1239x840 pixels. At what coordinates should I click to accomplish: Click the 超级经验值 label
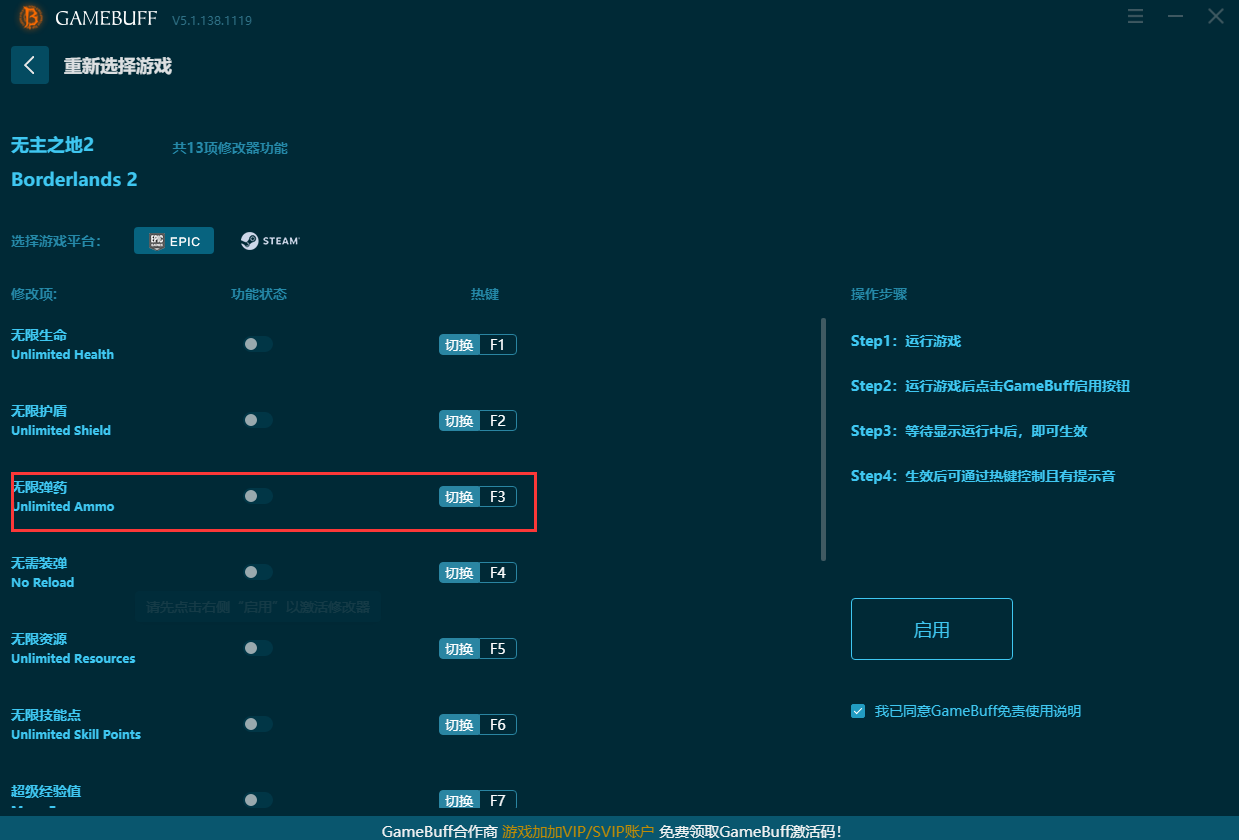(x=46, y=791)
